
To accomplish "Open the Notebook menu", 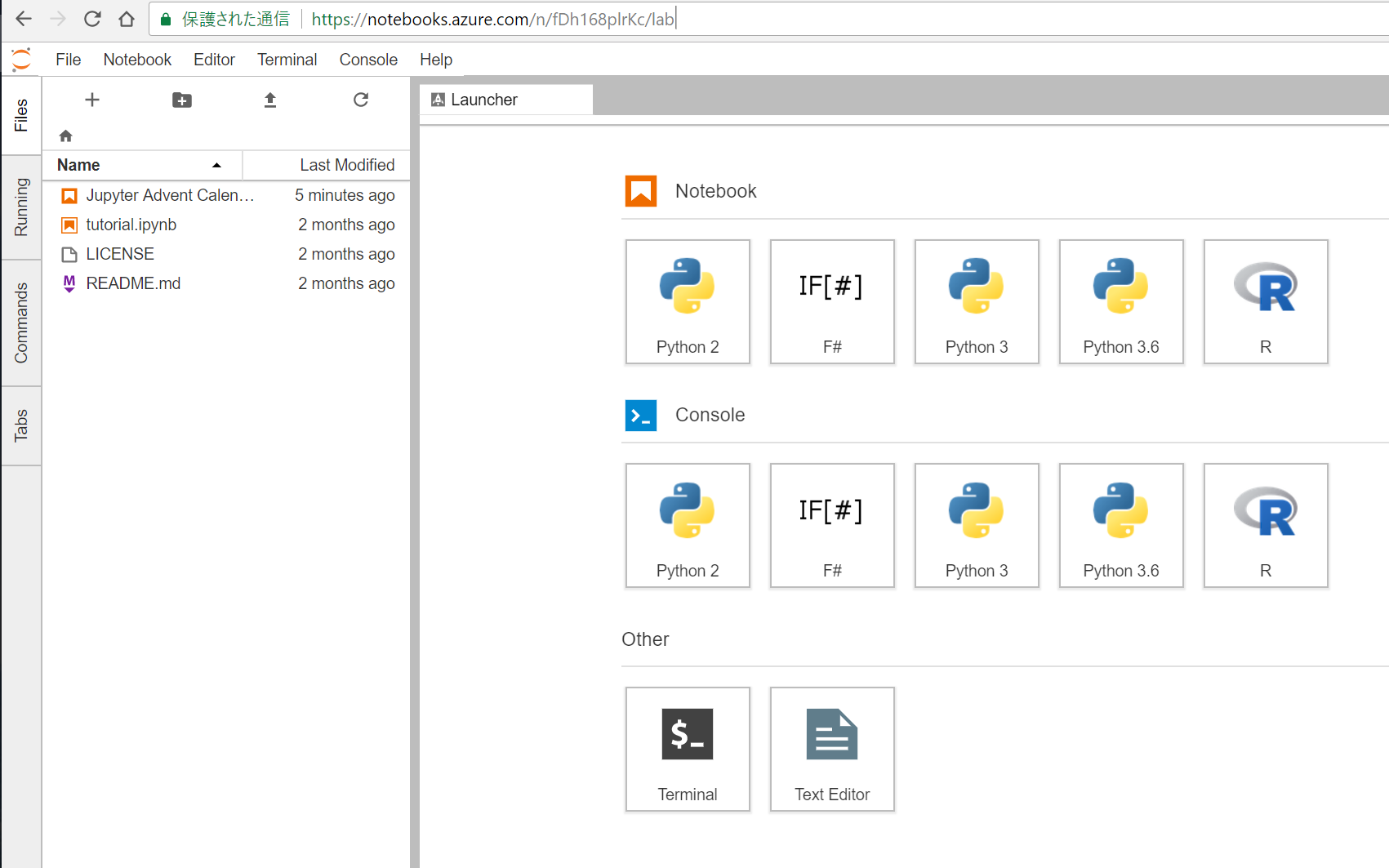I will click(x=137, y=59).
